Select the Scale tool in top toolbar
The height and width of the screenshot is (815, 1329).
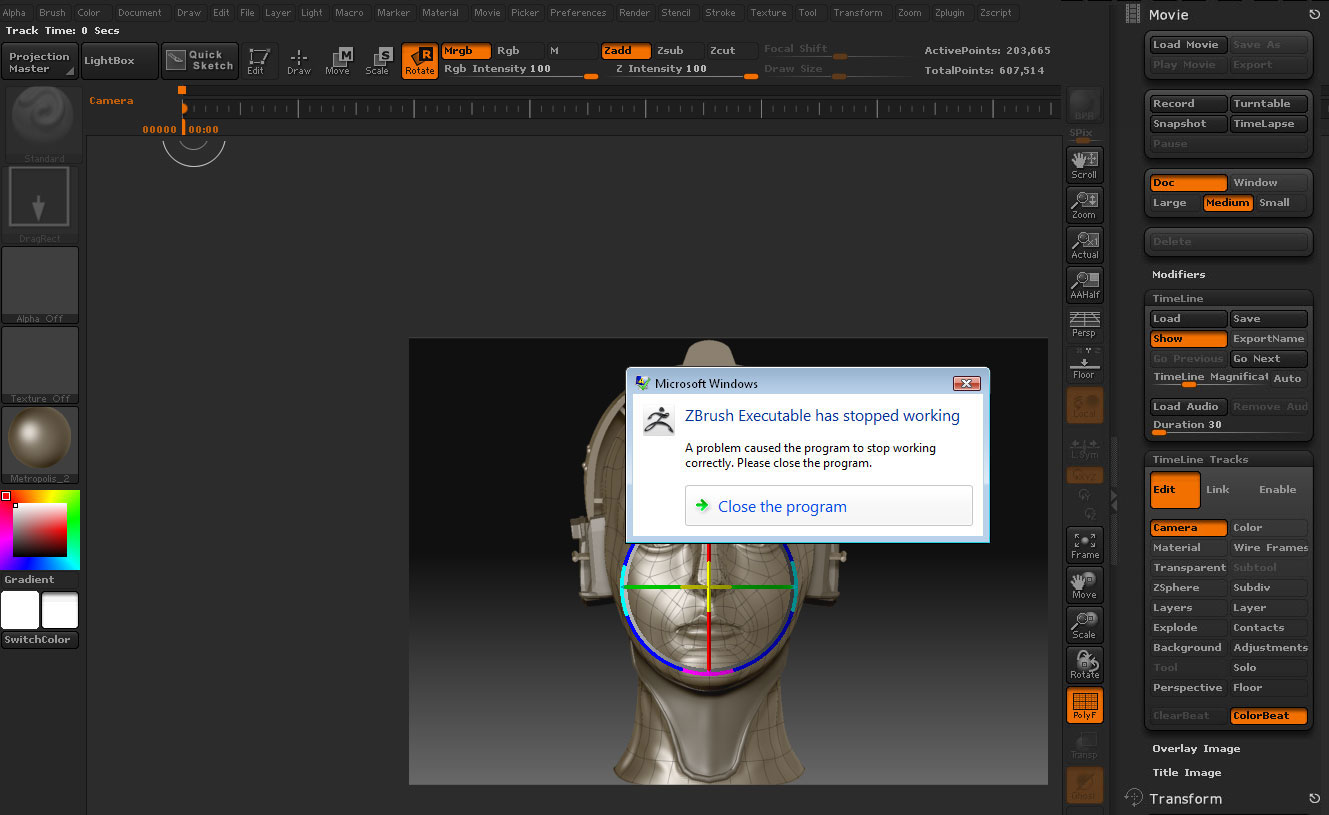[x=377, y=61]
